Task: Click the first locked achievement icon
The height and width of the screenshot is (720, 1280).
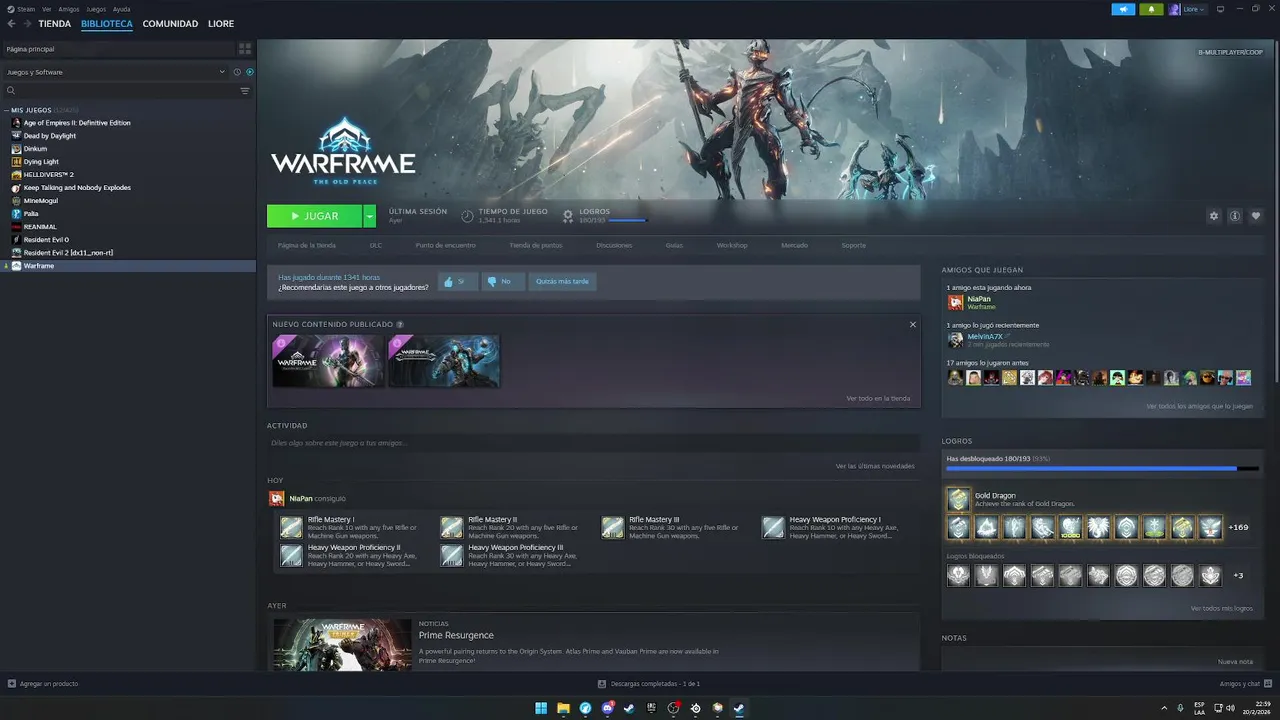Action: tap(958, 575)
